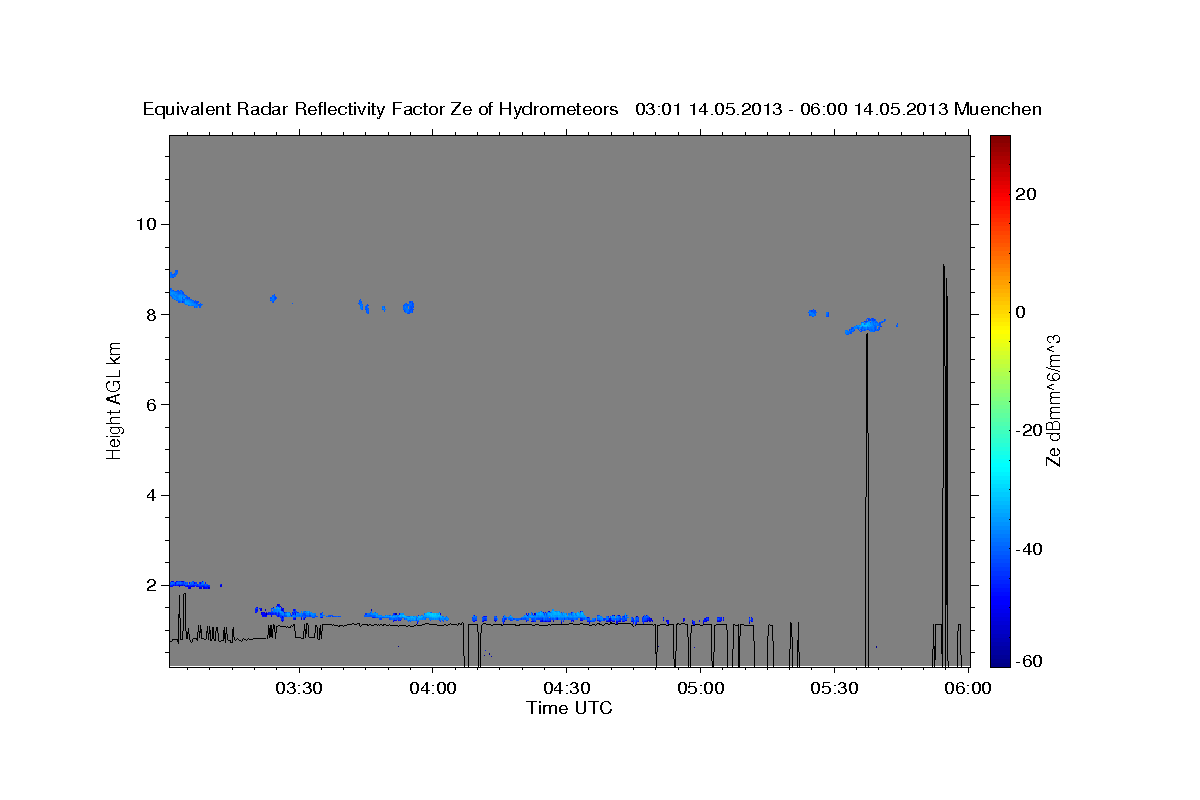
Task: Click the blue cloud echo at 2 km near start
Action: coord(190,584)
